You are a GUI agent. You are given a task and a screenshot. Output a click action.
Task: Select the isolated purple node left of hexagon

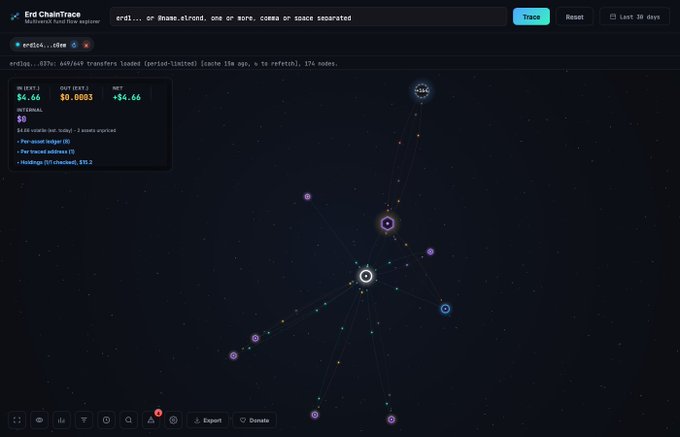[x=307, y=197]
